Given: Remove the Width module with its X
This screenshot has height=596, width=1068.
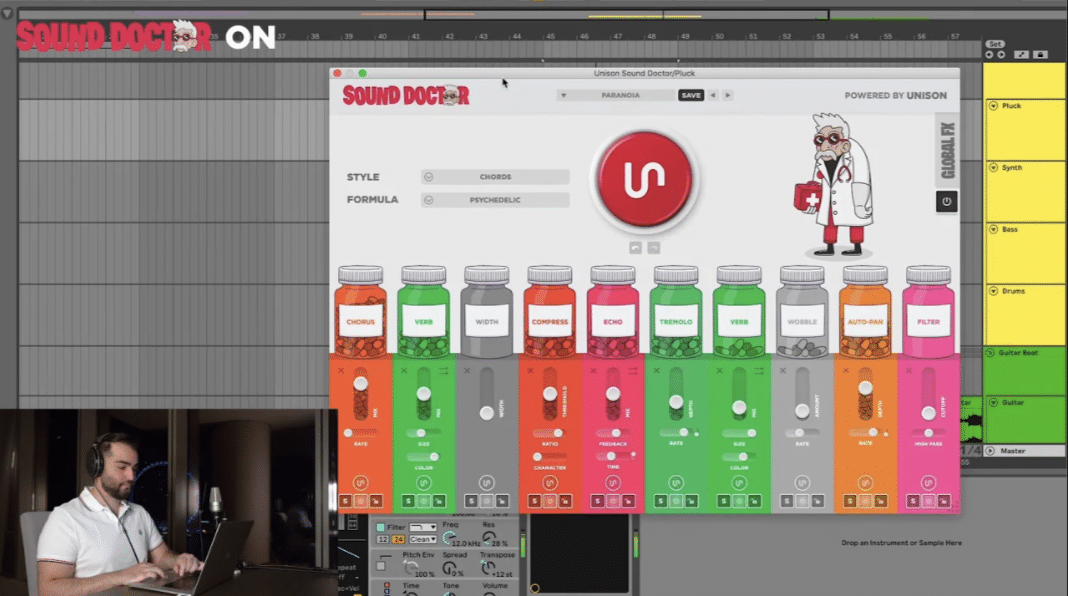Looking at the screenshot, I should [x=467, y=371].
